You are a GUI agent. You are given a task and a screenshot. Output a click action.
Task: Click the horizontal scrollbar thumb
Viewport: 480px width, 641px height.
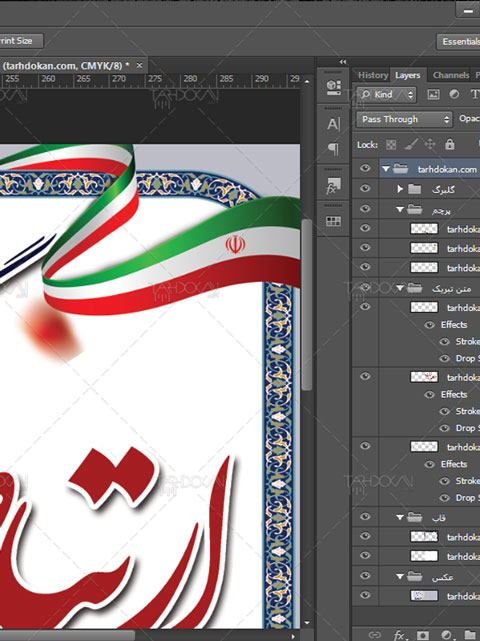point(67,636)
